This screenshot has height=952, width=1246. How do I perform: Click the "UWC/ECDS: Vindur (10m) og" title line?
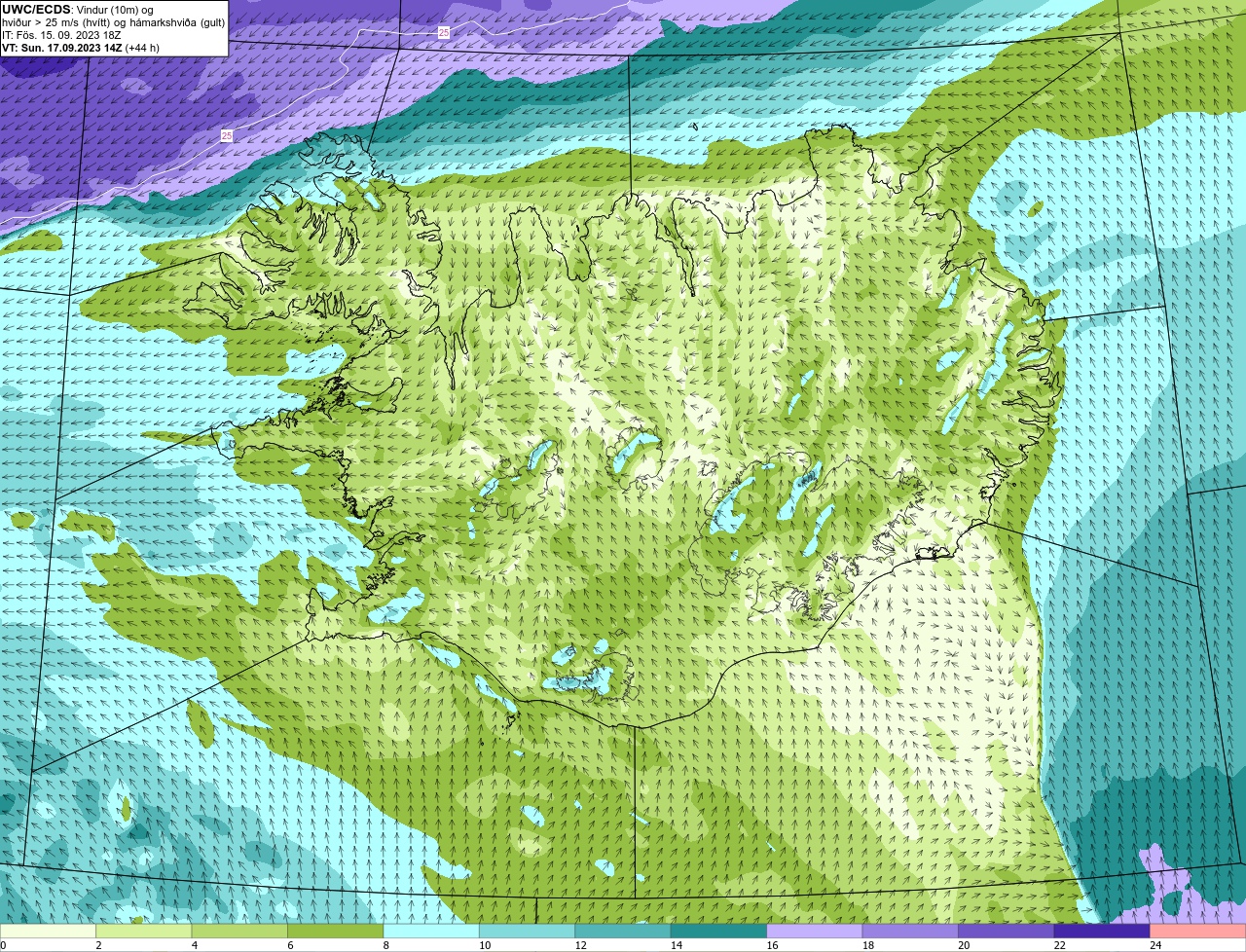coord(78,10)
